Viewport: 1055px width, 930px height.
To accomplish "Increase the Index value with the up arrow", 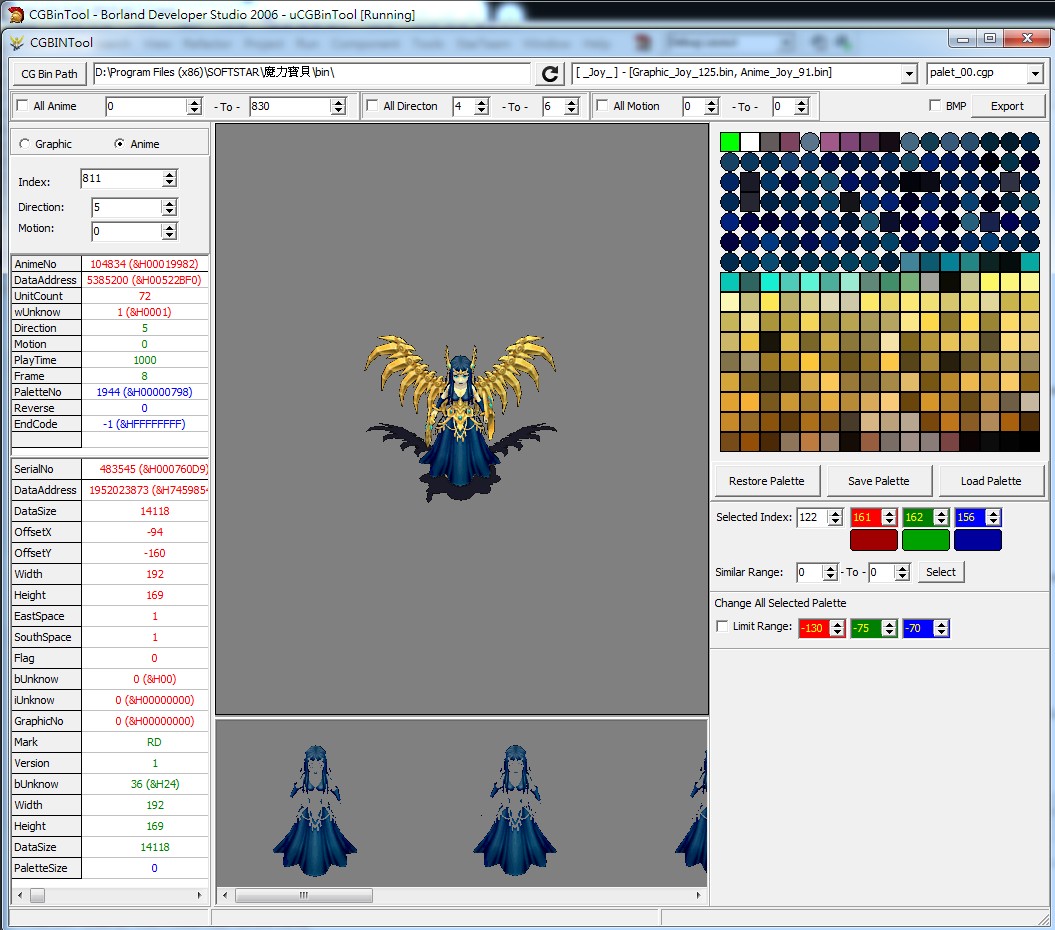I will point(169,174).
